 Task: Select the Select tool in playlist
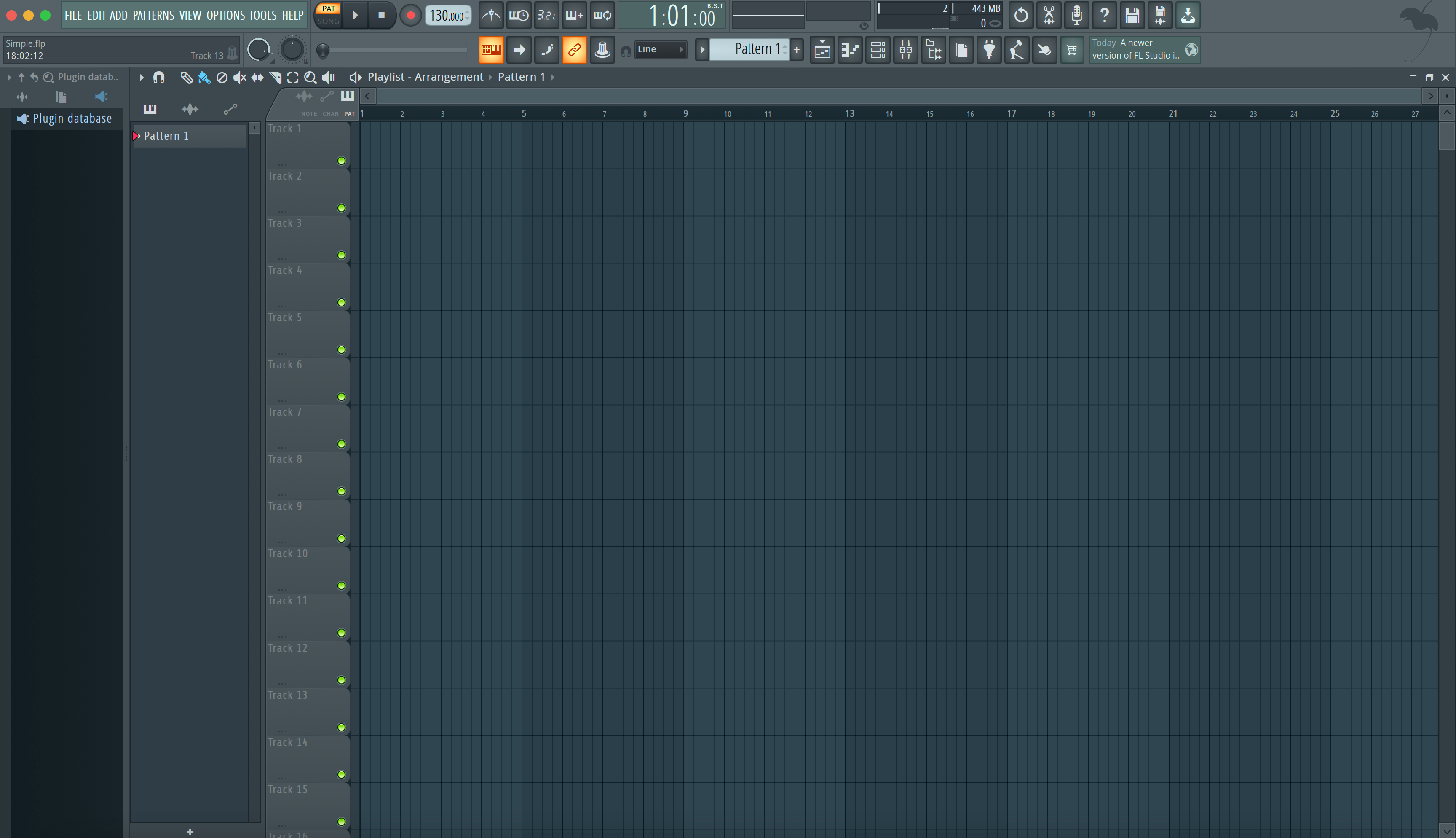click(x=293, y=77)
